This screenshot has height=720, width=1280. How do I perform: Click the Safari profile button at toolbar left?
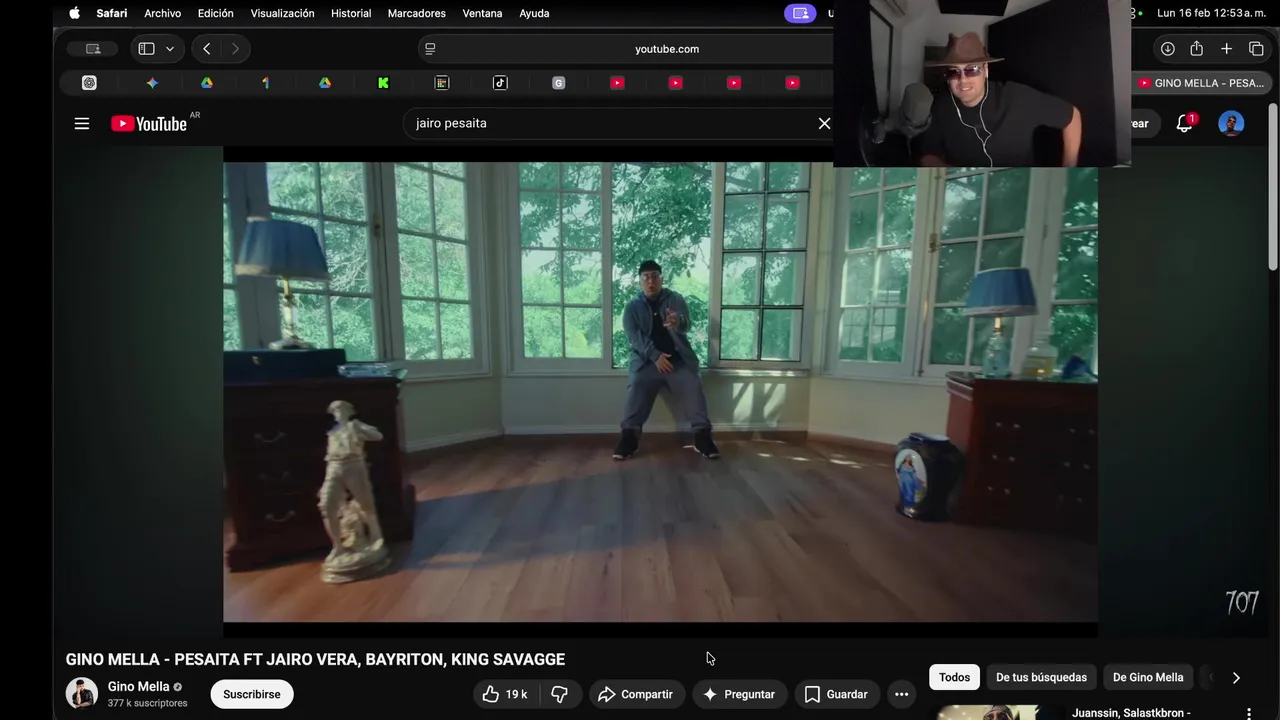pyautogui.click(x=93, y=48)
